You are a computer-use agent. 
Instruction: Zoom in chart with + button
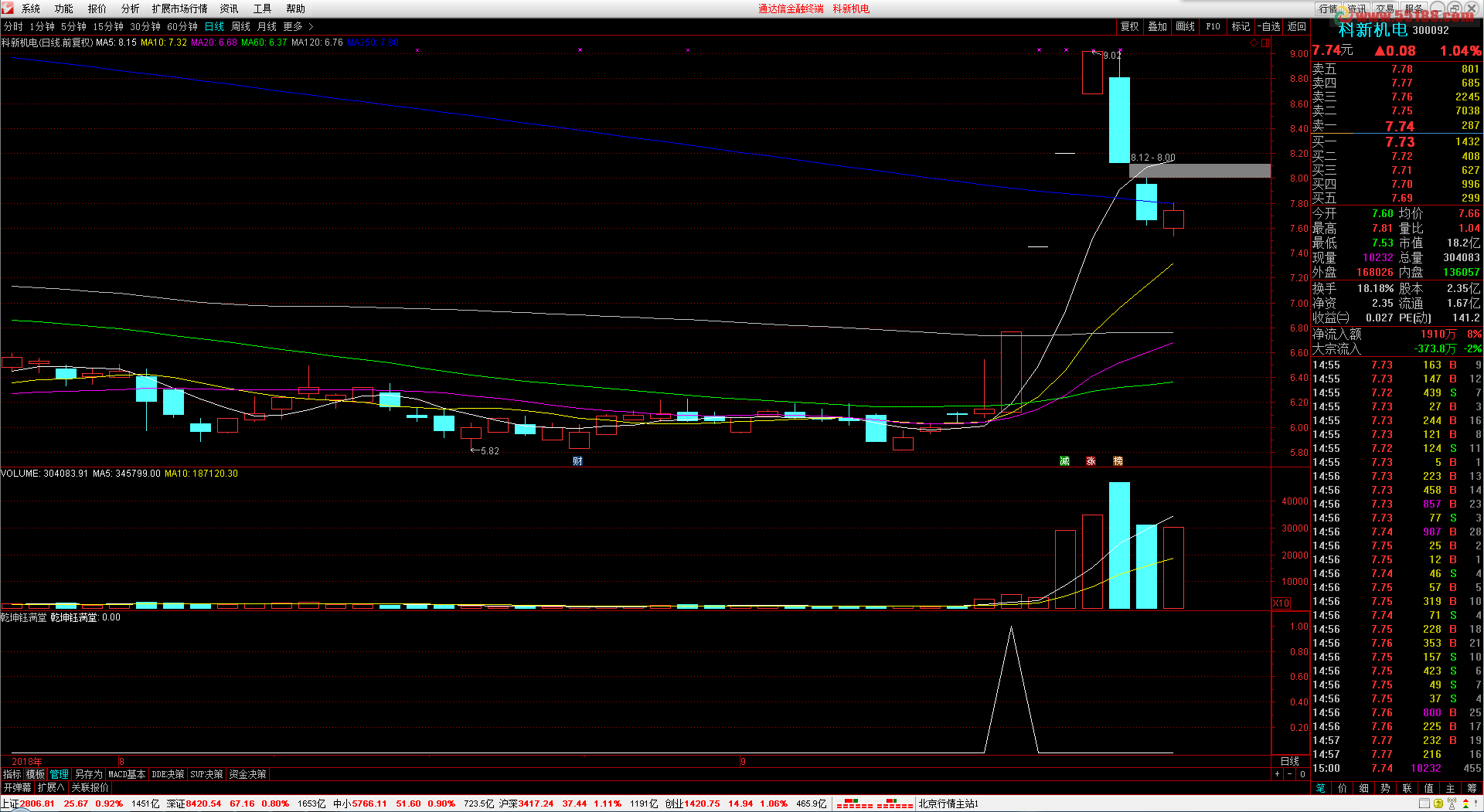coord(1277,774)
